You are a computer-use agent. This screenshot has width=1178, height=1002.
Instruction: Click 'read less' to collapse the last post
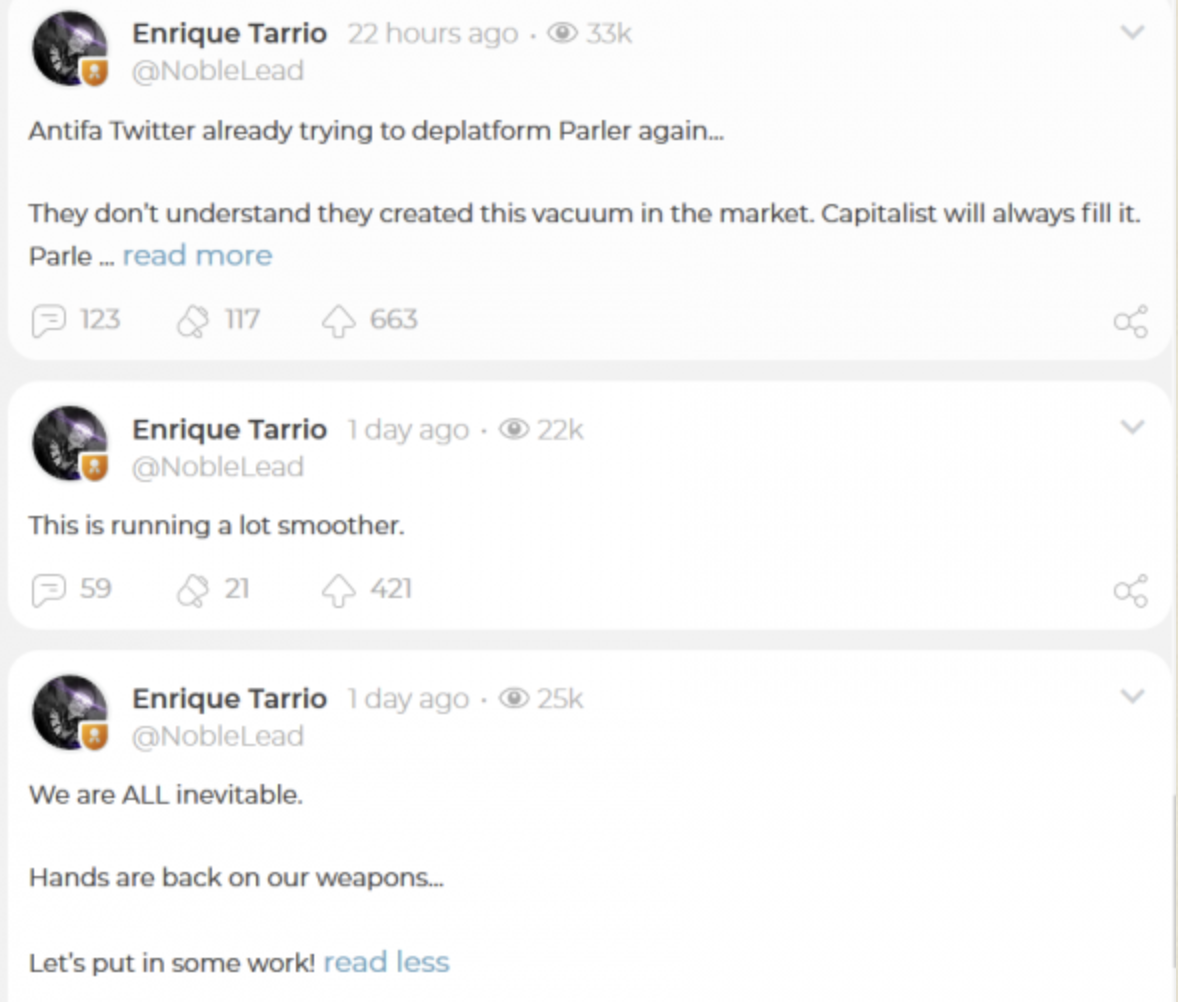point(386,962)
